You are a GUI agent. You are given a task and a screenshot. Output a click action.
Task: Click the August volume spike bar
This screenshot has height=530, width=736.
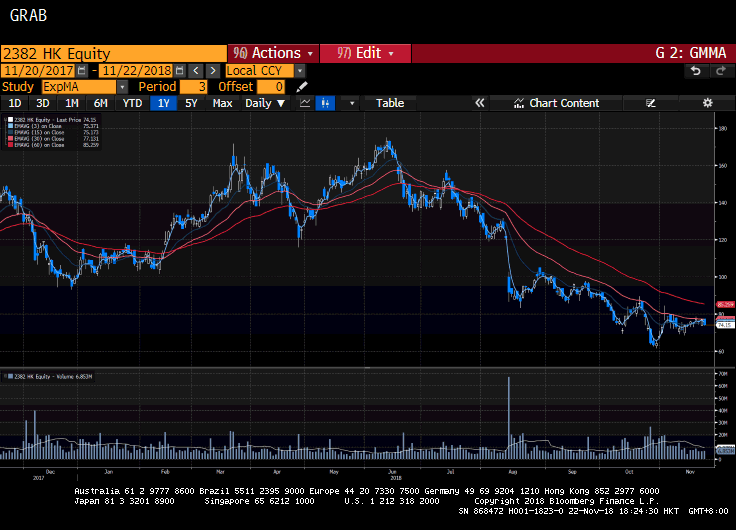pyautogui.click(x=509, y=418)
